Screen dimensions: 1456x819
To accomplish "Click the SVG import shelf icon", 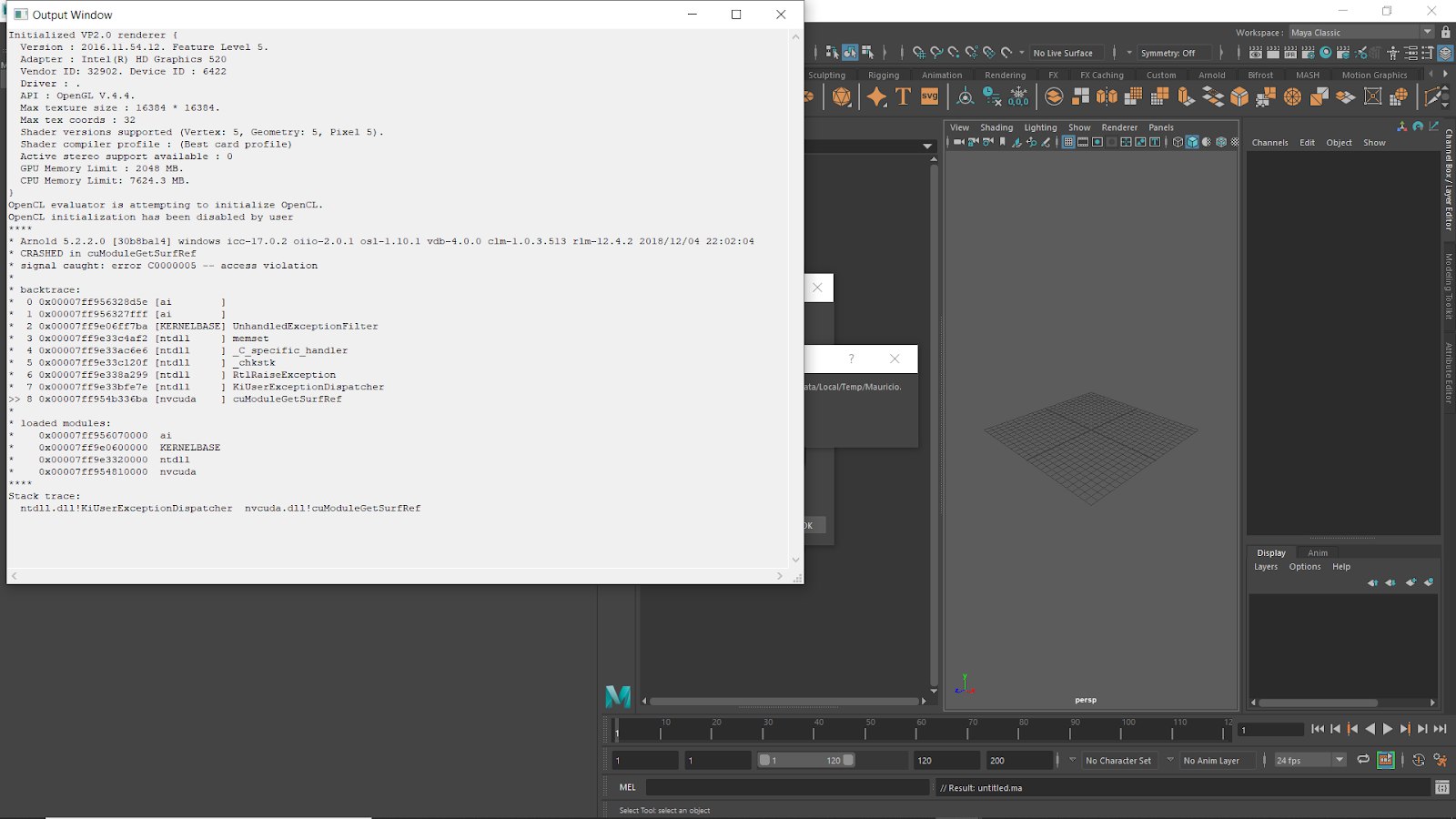I will [929, 96].
